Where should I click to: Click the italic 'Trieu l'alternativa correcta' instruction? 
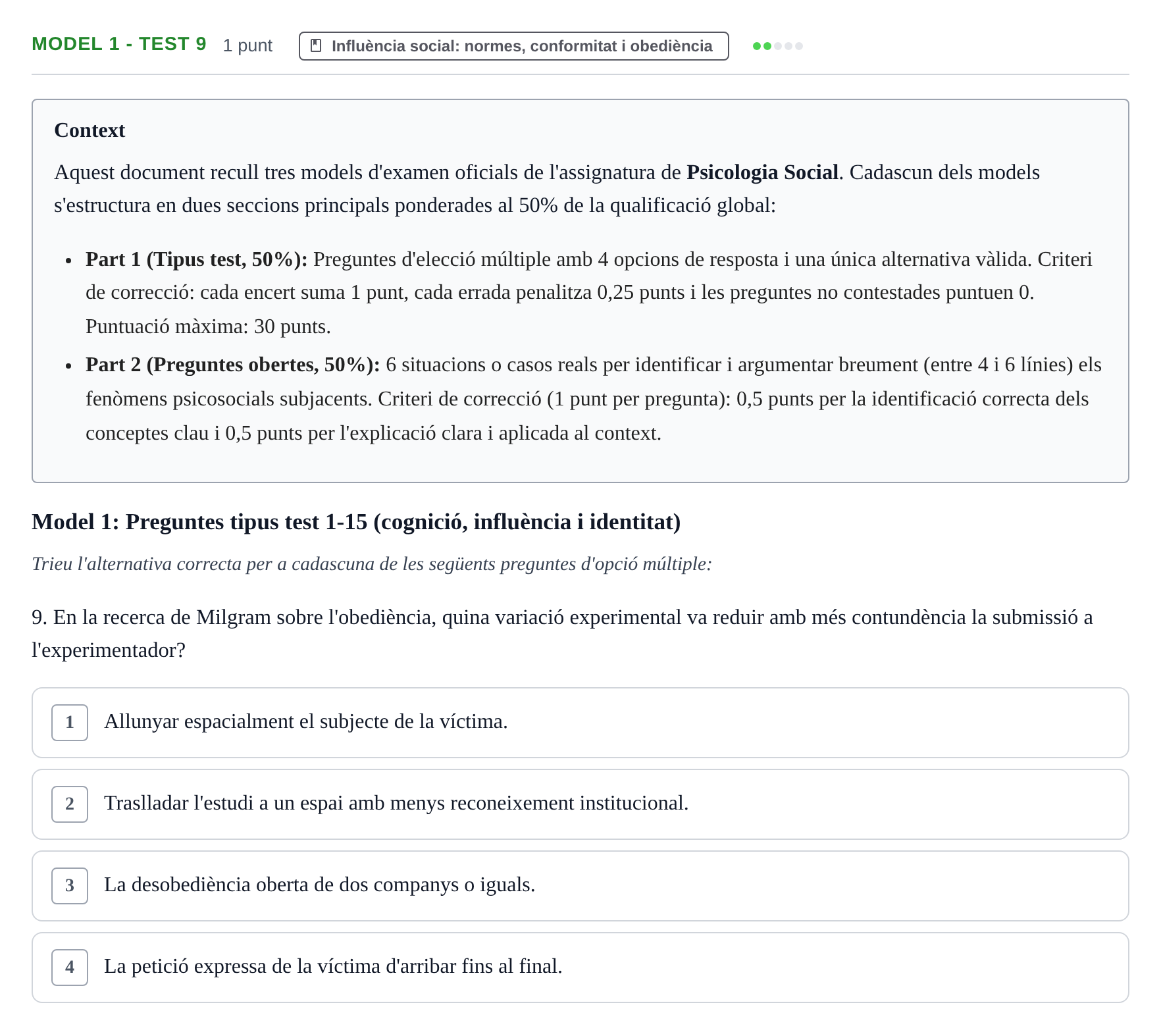372,564
